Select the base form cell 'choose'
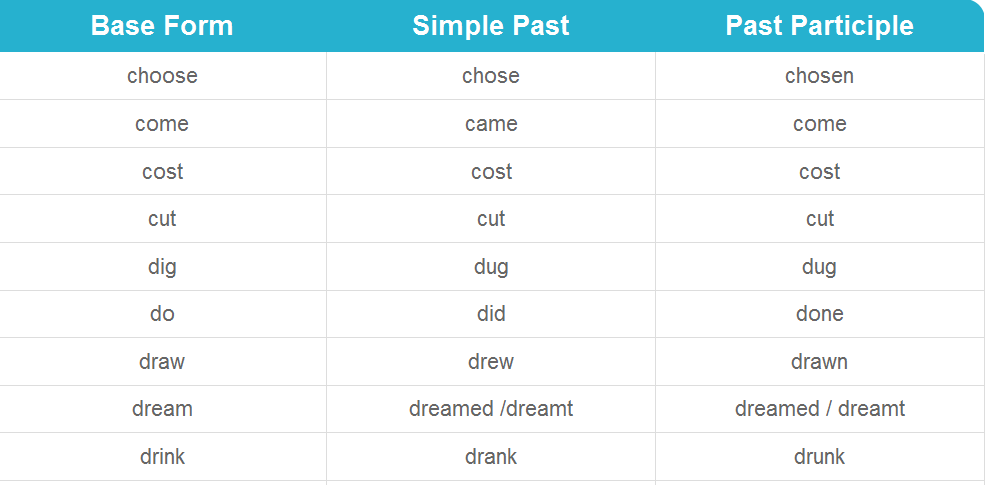Image resolution: width=986 pixels, height=485 pixels. (162, 75)
